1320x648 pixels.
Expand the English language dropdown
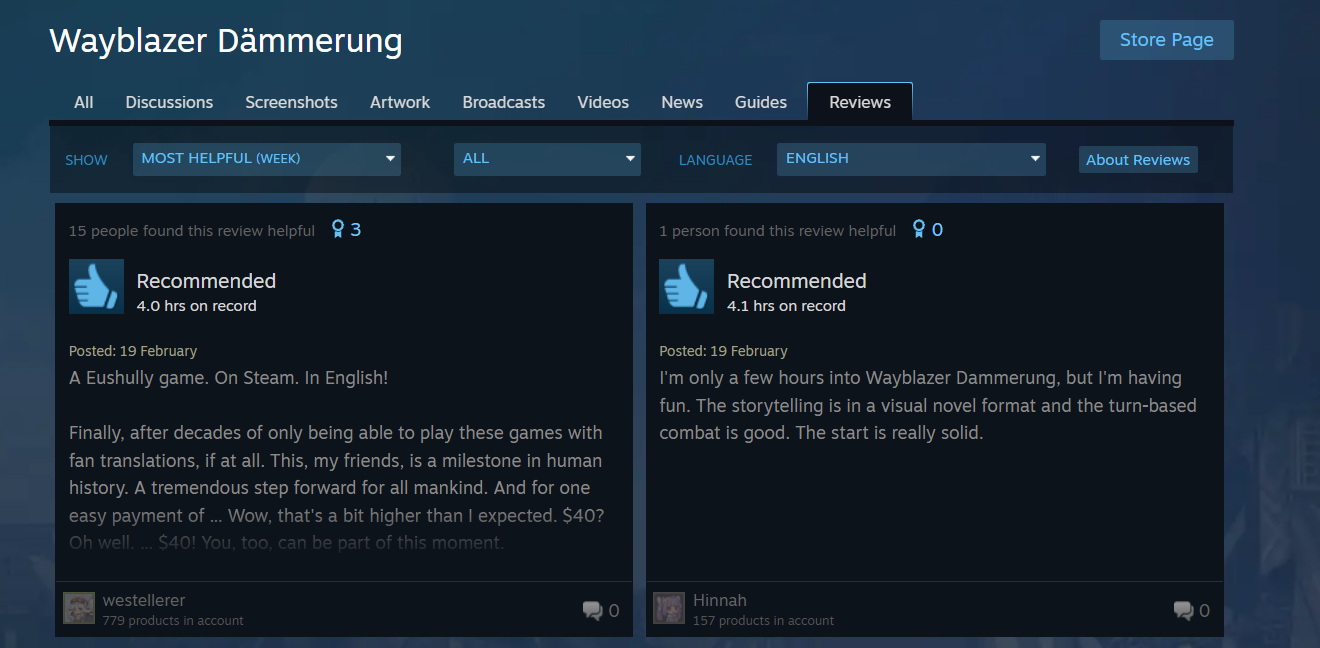[x=911, y=159]
